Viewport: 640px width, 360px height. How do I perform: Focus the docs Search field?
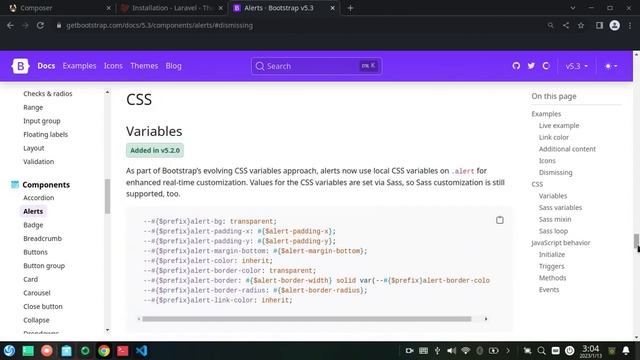(316, 66)
